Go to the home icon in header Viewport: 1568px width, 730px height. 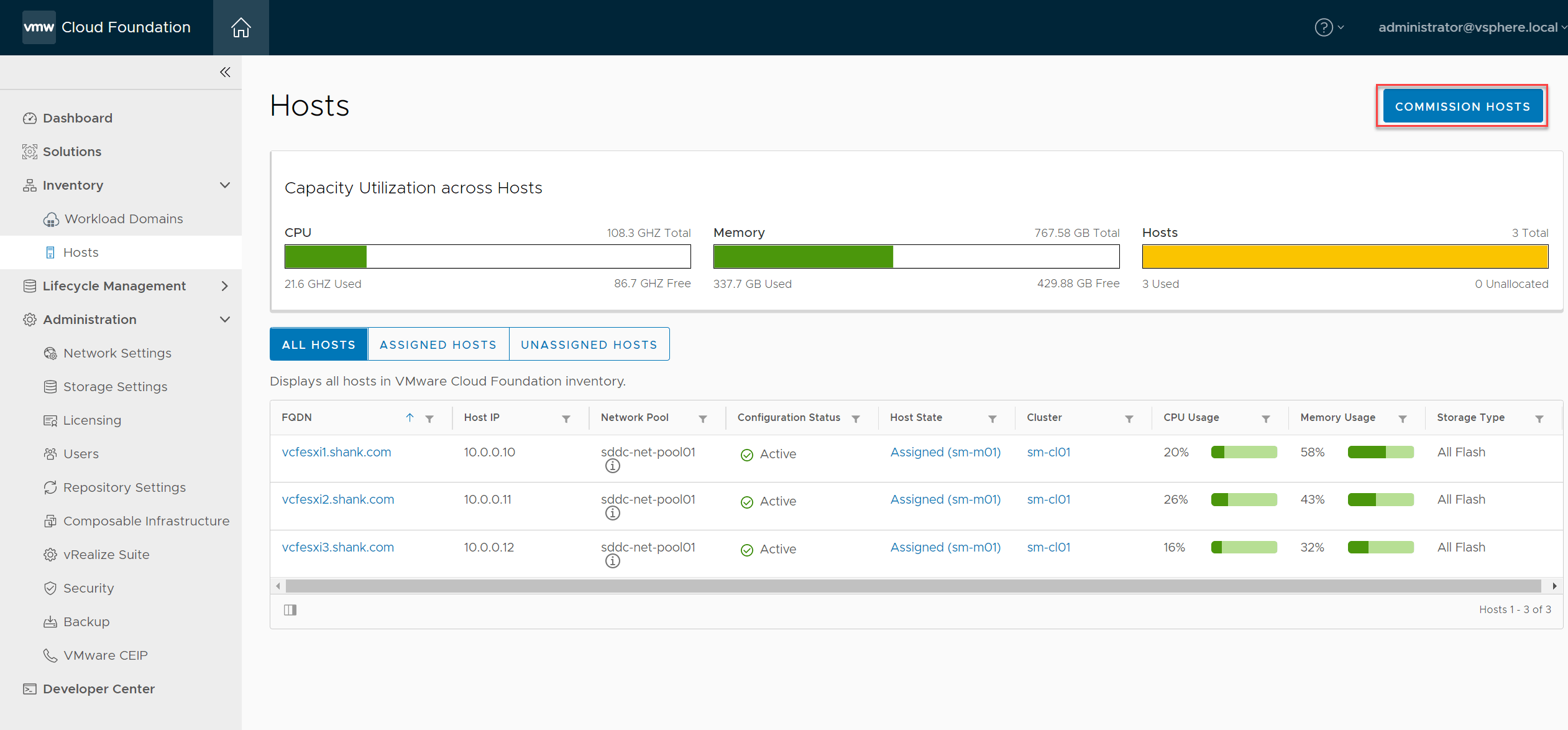[241, 27]
